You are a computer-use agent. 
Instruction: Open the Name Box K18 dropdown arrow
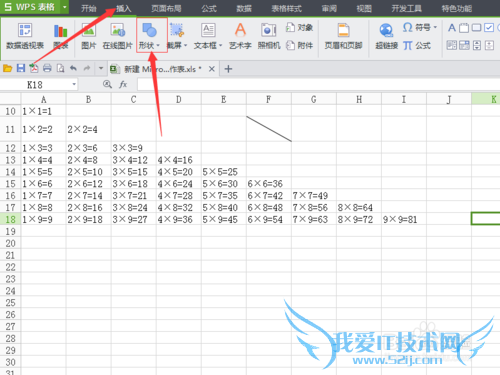pos(74,84)
